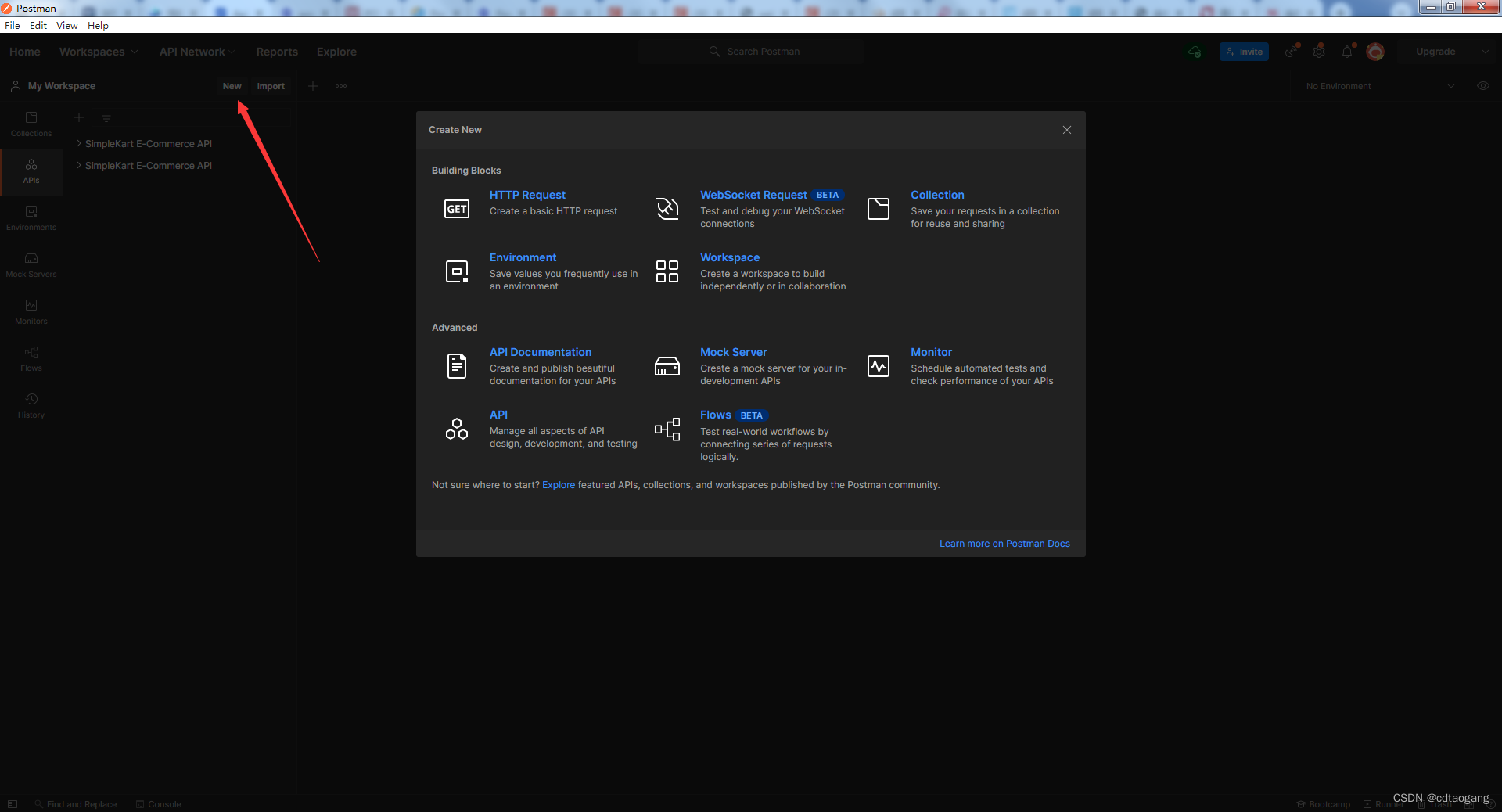
Task: Click the plus icon to create new API
Action: (x=79, y=117)
